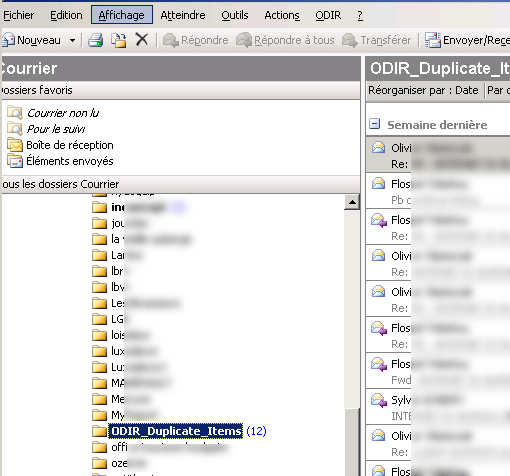Click the Transférer button
This screenshot has width=510, height=476.
376,40
